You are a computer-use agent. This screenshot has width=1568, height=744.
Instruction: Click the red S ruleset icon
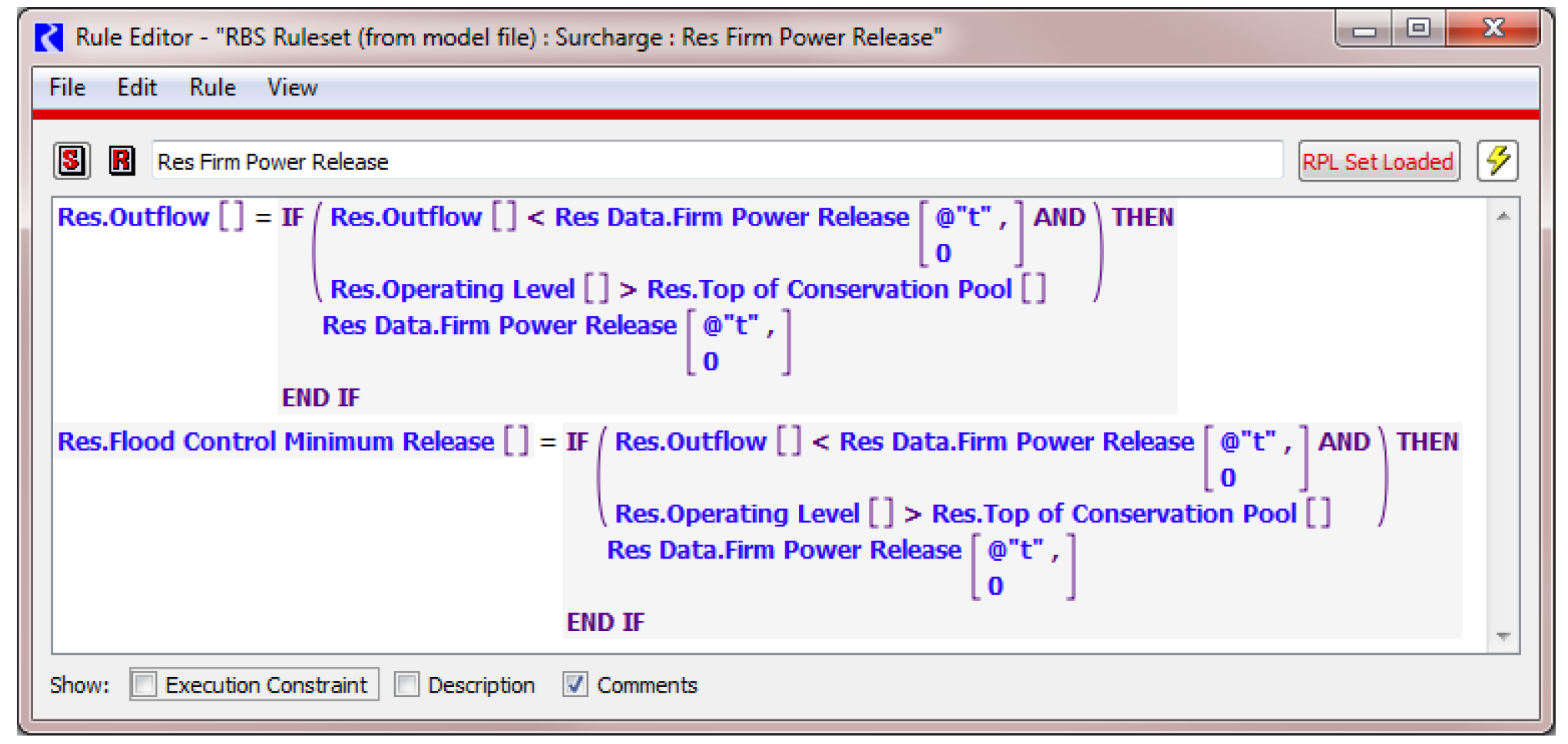click(72, 161)
